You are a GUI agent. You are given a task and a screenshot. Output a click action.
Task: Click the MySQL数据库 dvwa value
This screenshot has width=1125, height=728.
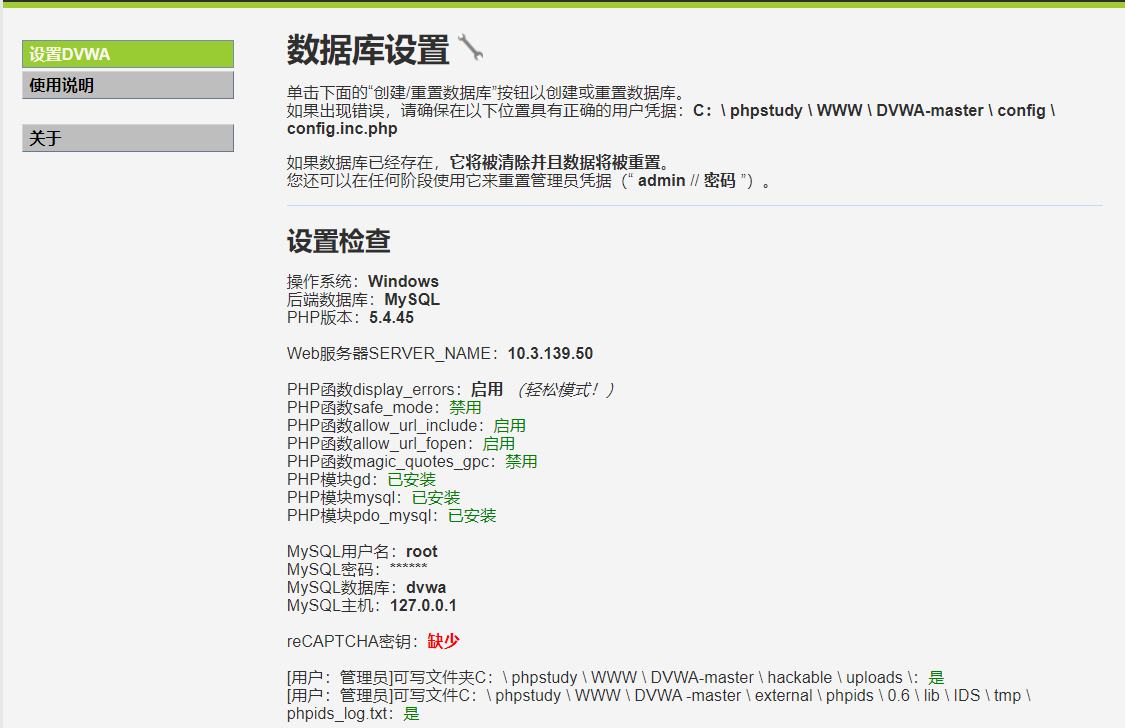pyautogui.click(x=426, y=587)
